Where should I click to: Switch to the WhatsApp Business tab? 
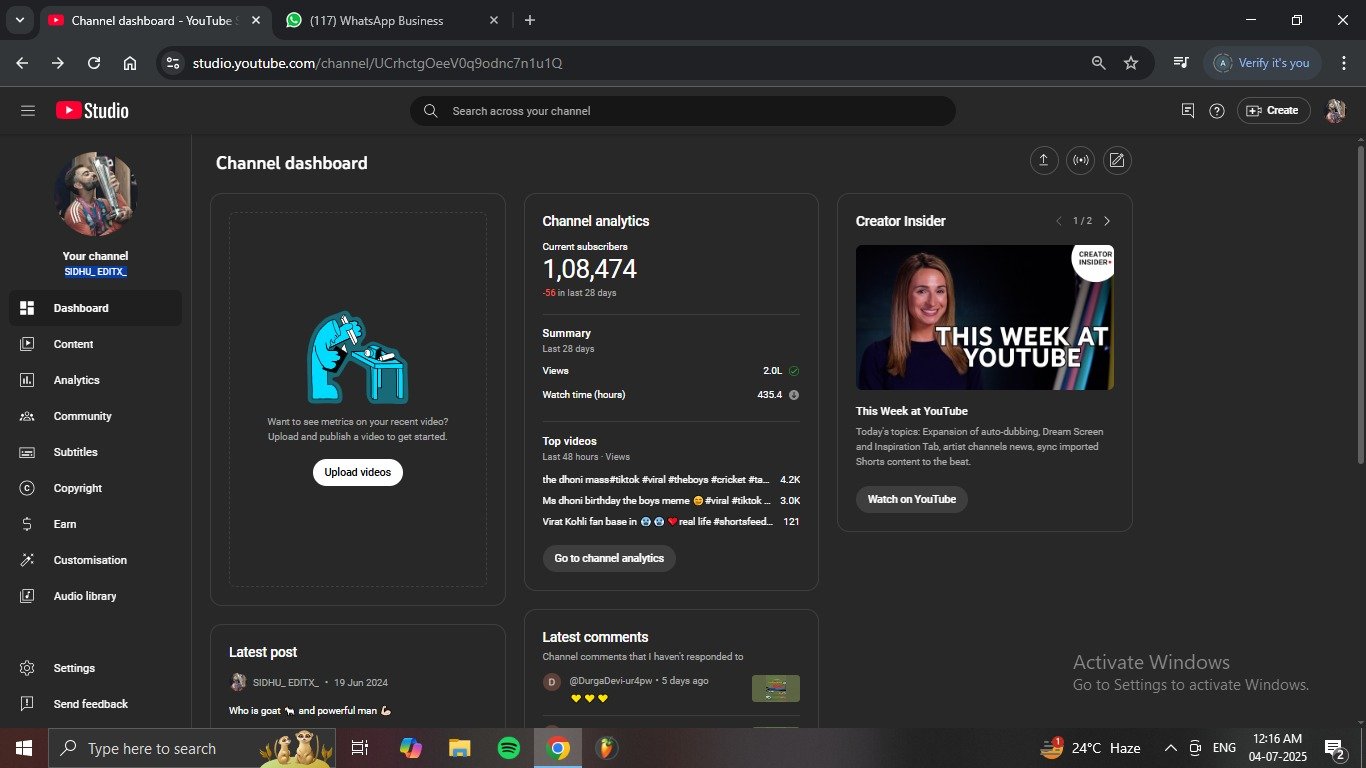pos(390,20)
